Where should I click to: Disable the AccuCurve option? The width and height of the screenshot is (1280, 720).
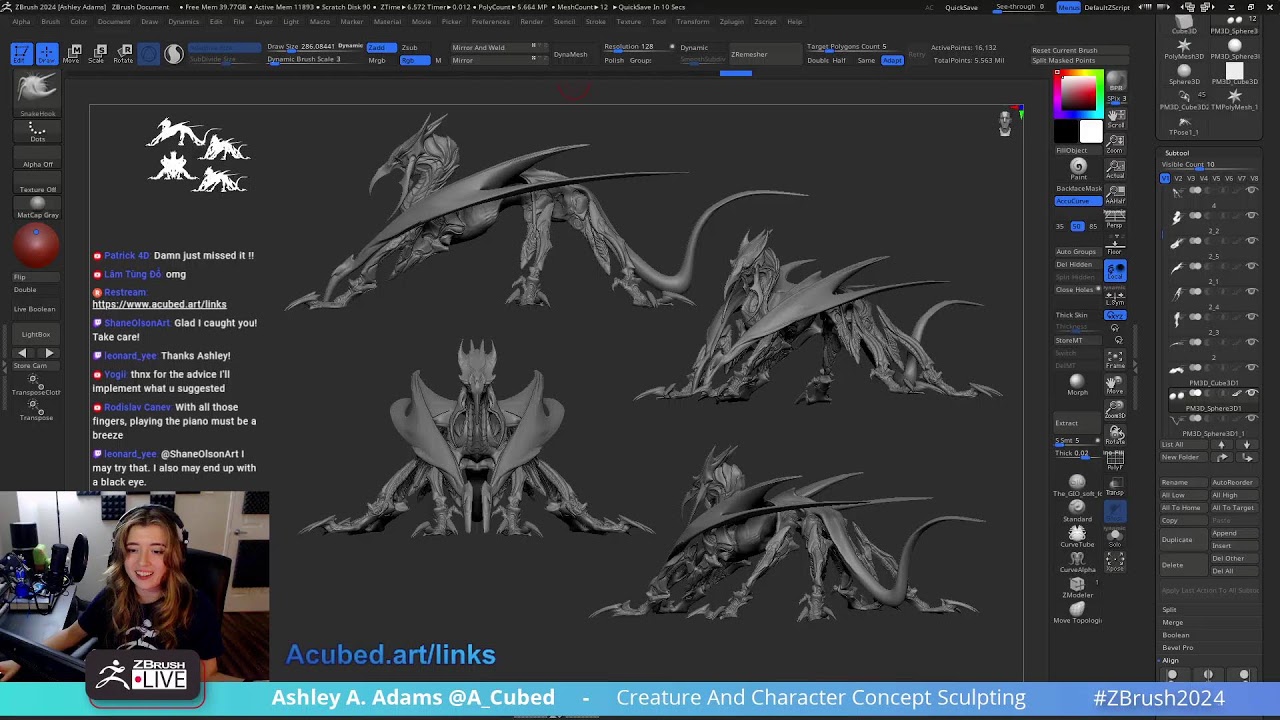coord(1078,201)
